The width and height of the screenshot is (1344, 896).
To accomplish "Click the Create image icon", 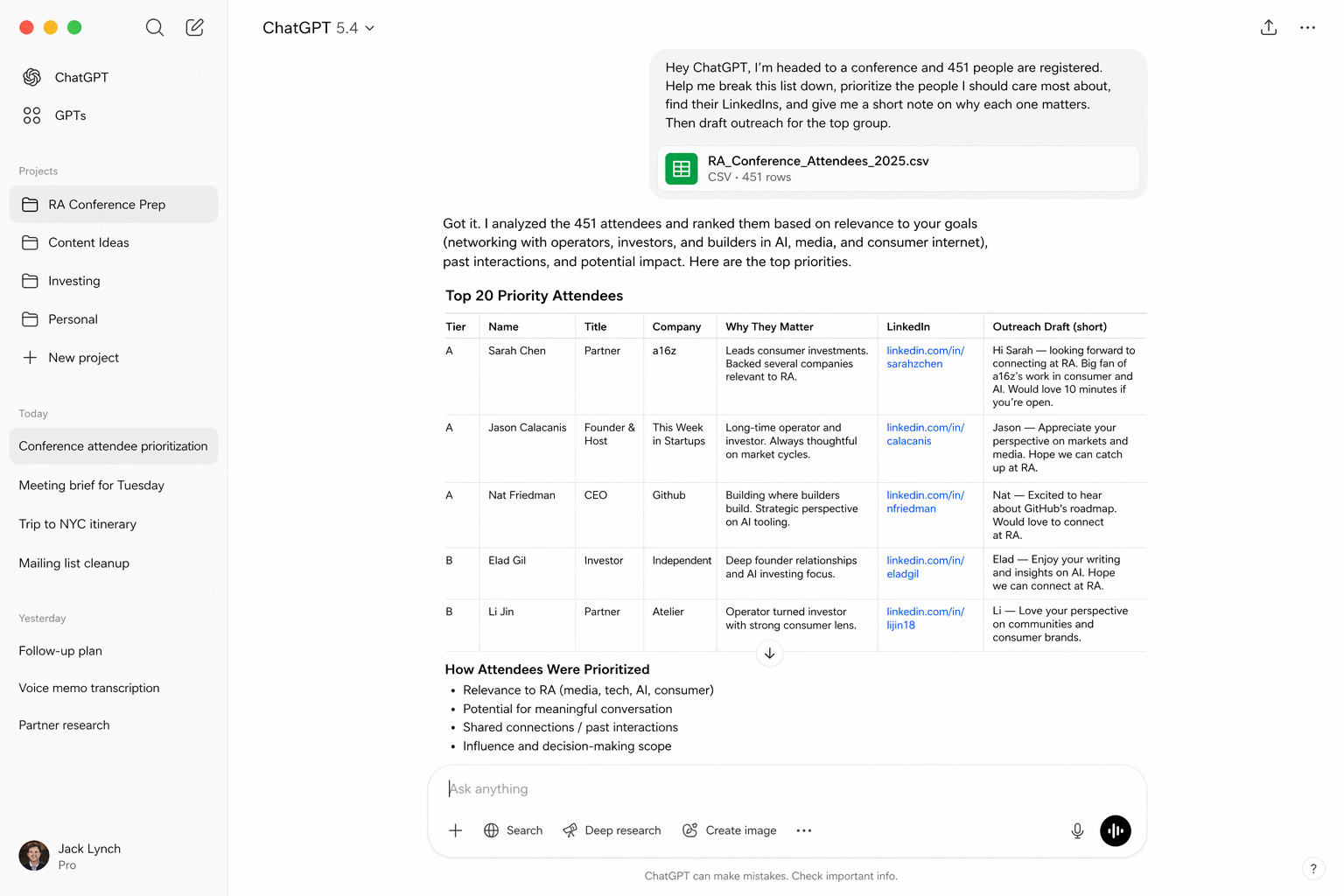I will coord(690,830).
